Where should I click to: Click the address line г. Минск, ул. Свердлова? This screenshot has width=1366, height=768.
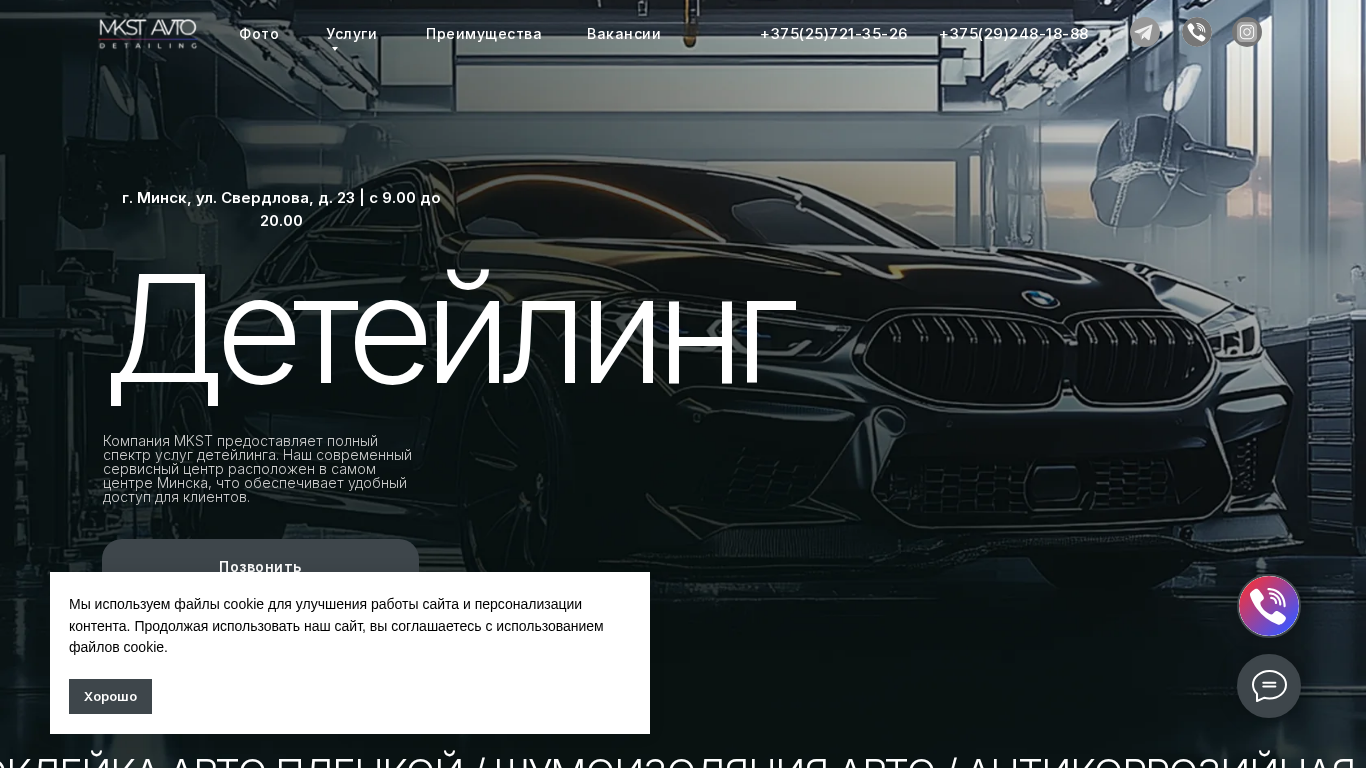(281, 209)
